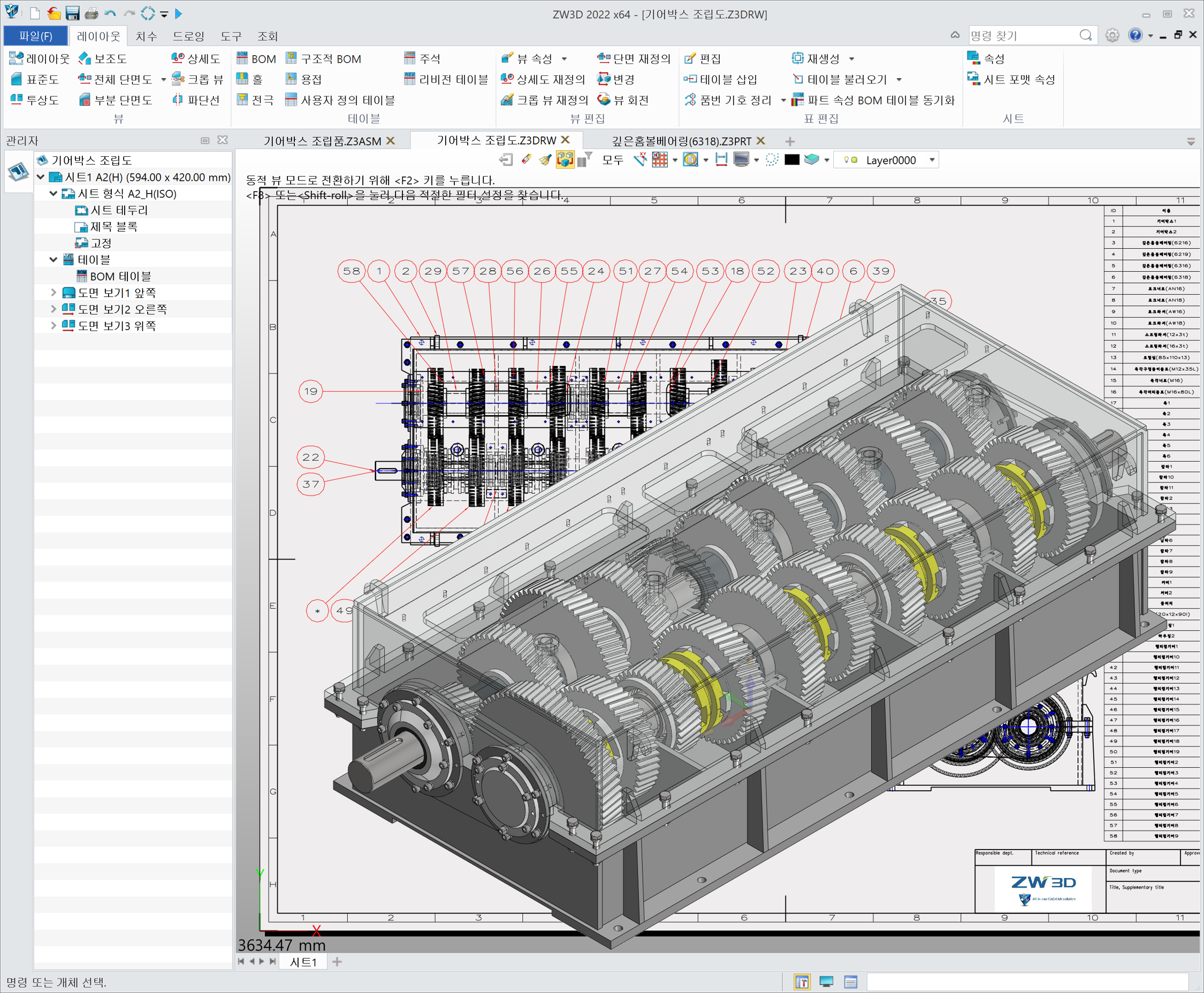Collapse the 테이블 tree node
The height and width of the screenshot is (993, 1204).
click(x=53, y=259)
